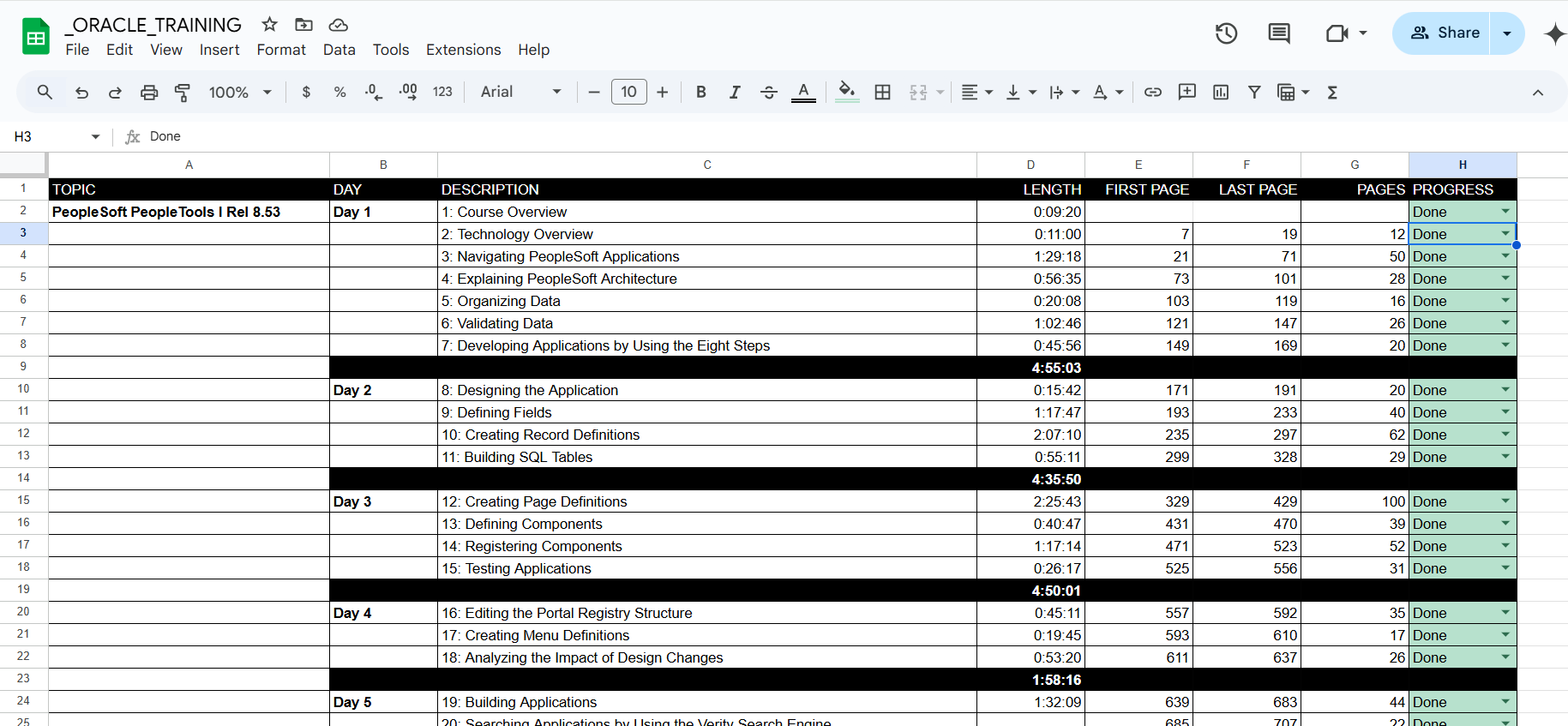The width and height of the screenshot is (1568, 726).
Task: Select cell '10: Creating Record Definitions'
Action: (707, 435)
